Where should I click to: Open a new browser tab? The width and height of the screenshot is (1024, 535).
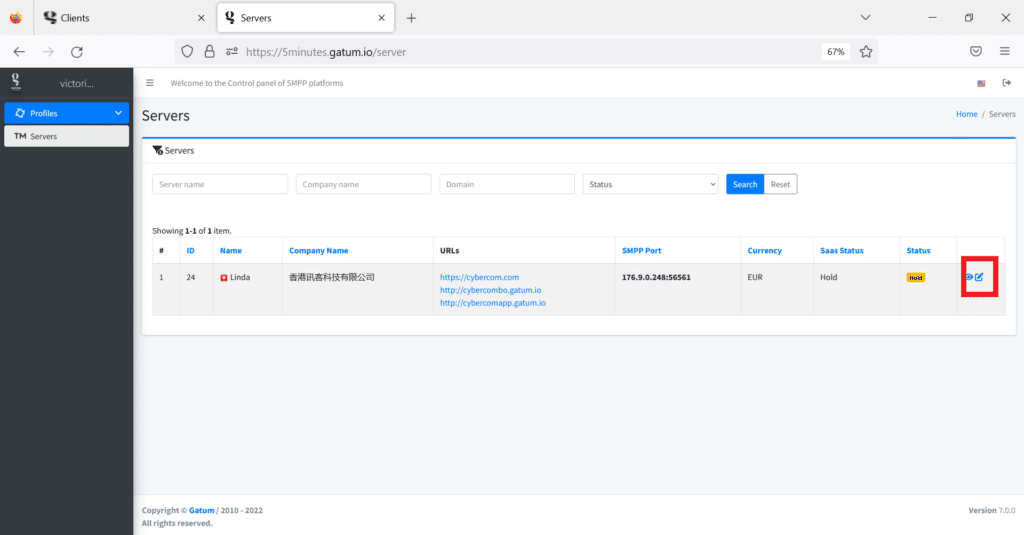[x=411, y=18]
